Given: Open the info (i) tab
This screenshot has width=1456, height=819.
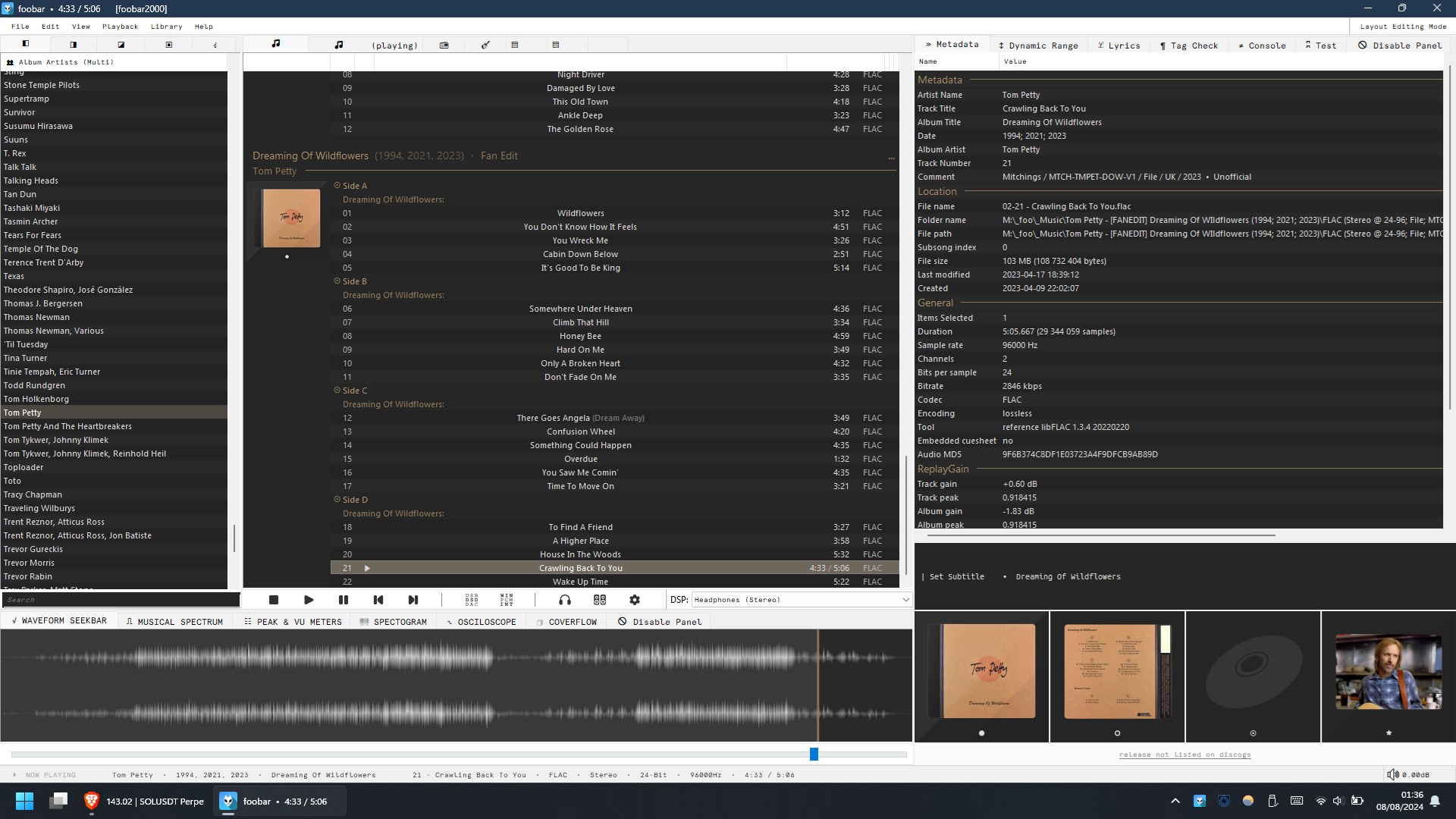Looking at the screenshot, I should [215, 44].
